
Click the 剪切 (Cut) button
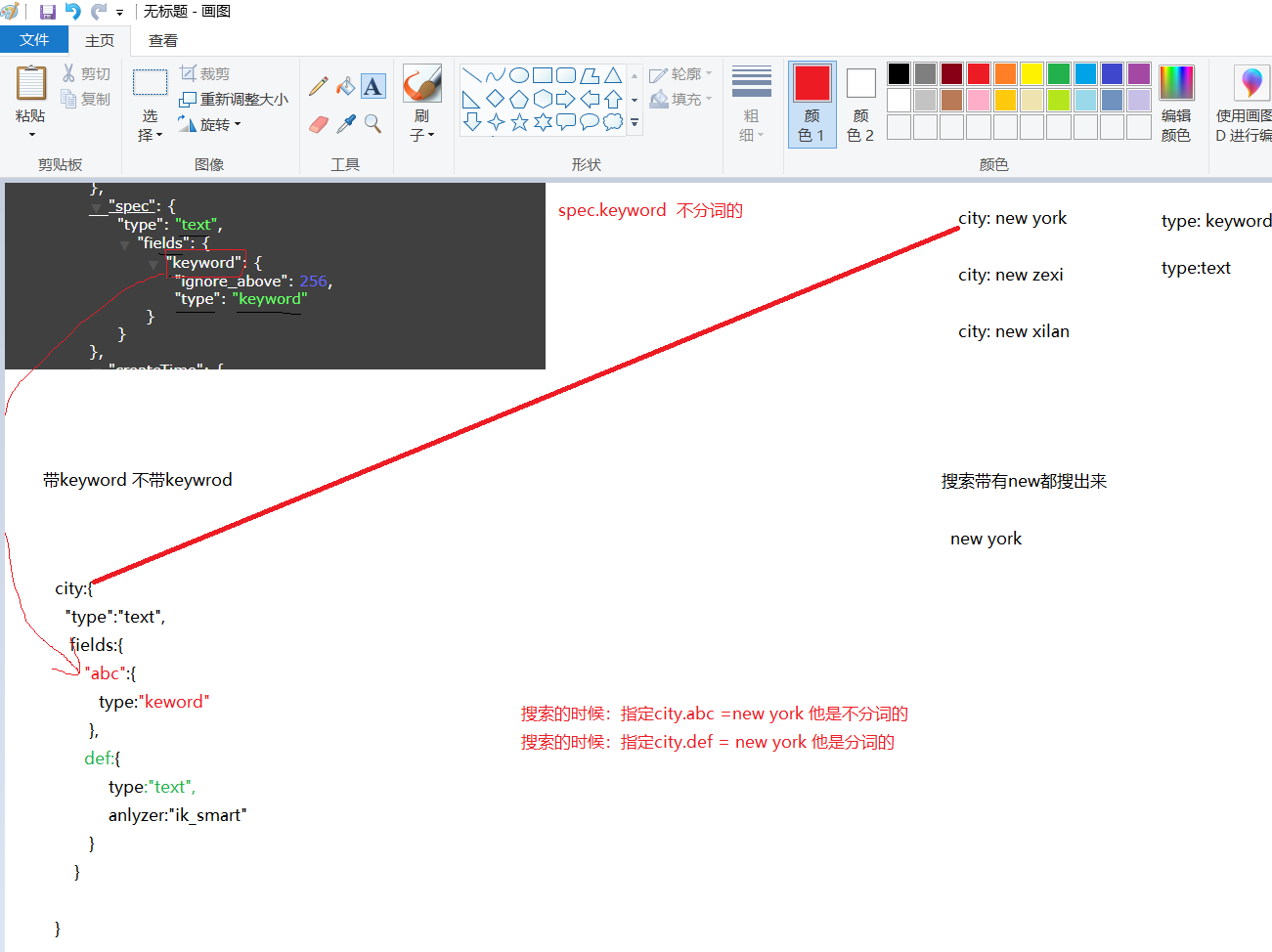86,73
